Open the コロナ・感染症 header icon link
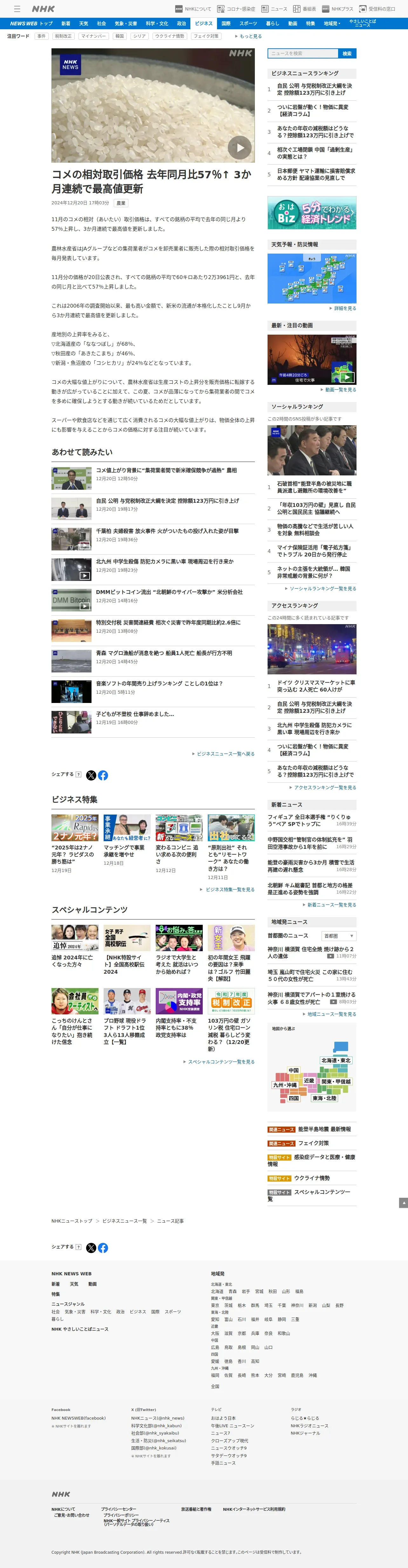408x1568 pixels. click(236, 9)
